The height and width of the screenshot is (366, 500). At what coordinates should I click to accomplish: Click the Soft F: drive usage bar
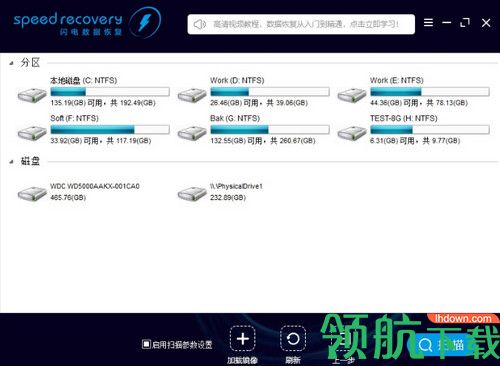[110, 129]
